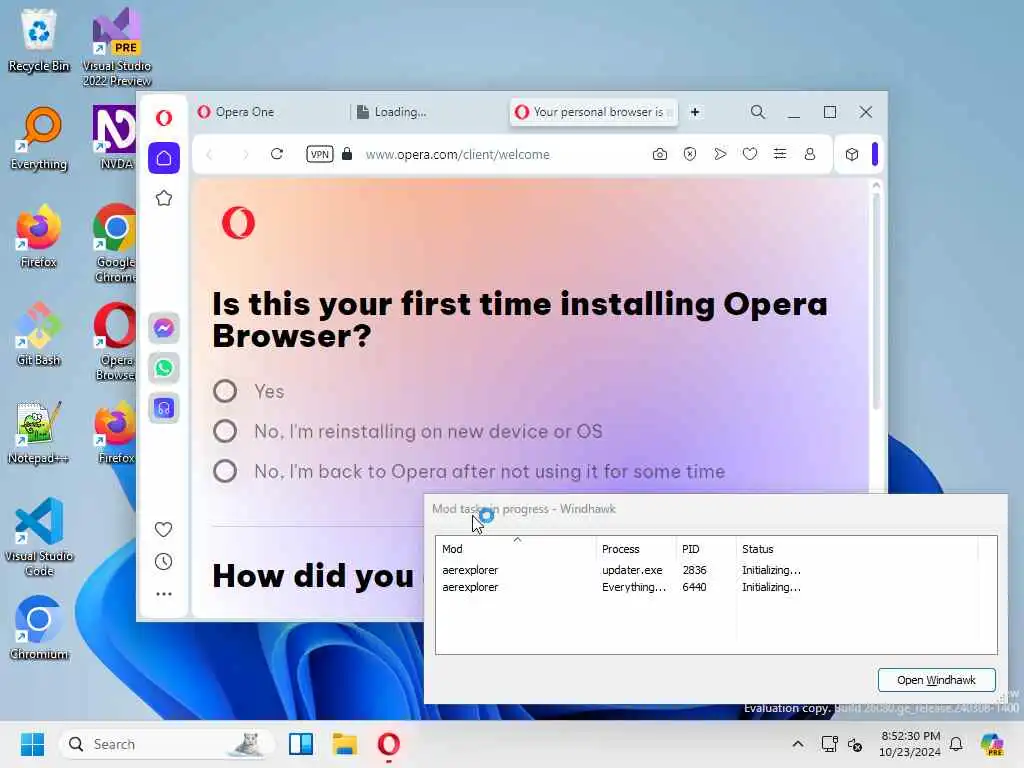Toggle the VPN badge in address bar
The width and height of the screenshot is (1024, 768).
tap(320, 154)
